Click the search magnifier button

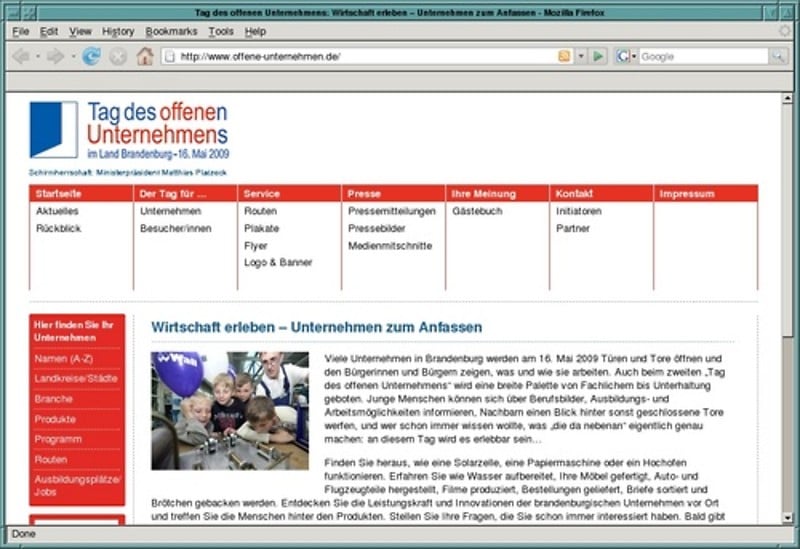pos(778,56)
